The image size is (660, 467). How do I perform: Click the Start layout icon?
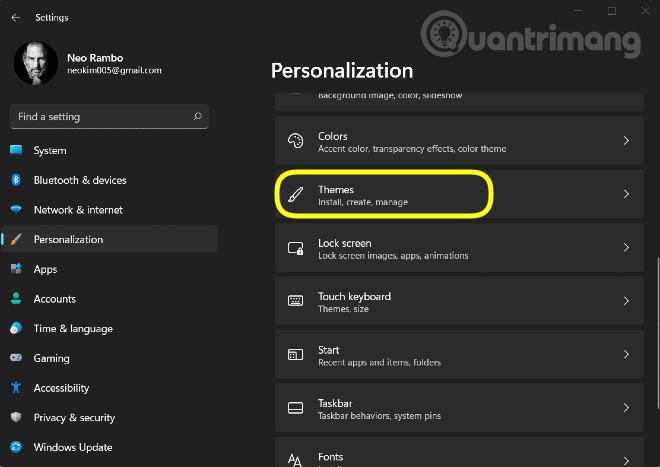point(295,355)
